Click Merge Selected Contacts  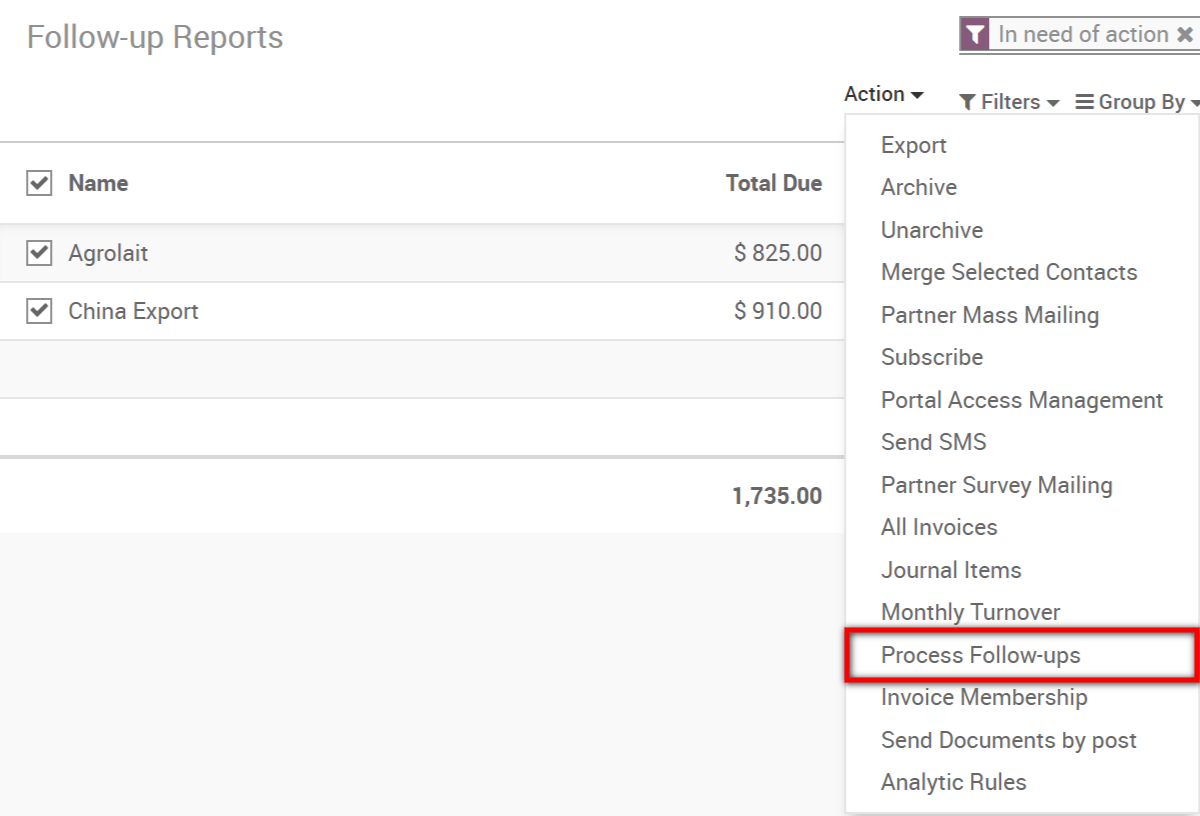[x=1008, y=272]
